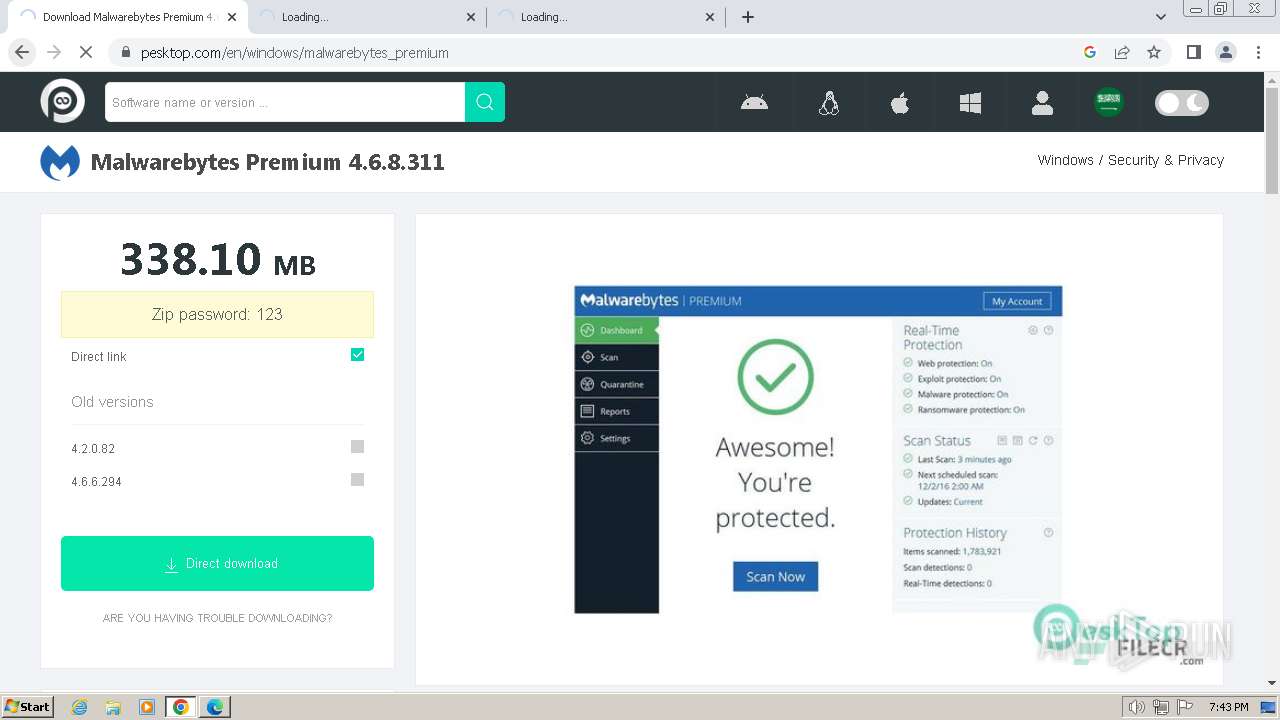The width and height of the screenshot is (1280, 720).
Task: Switch language via the green flag icon
Action: coord(1108,102)
